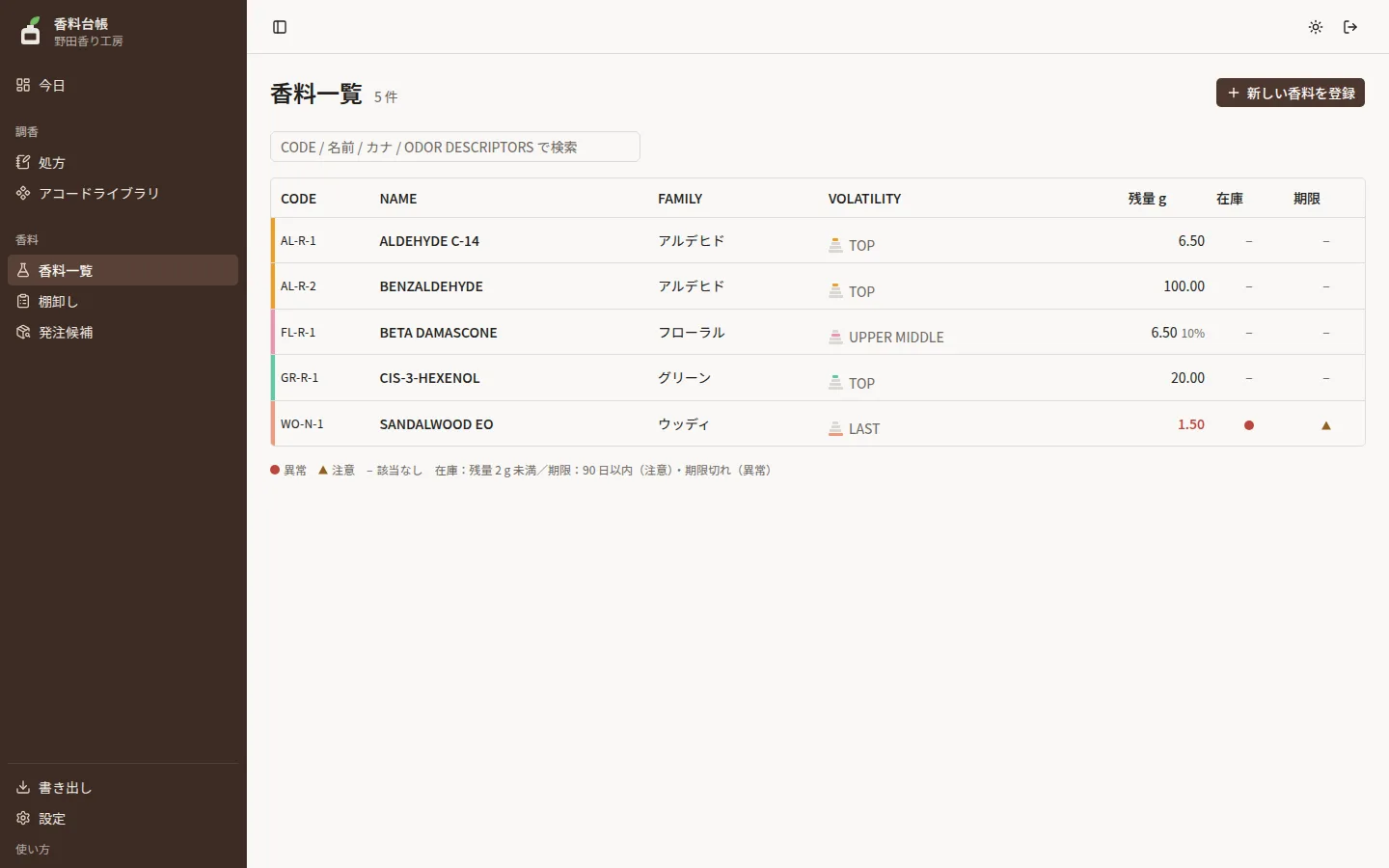Click the package icon beside 発注候補
1389x868 pixels.
point(23,332)
